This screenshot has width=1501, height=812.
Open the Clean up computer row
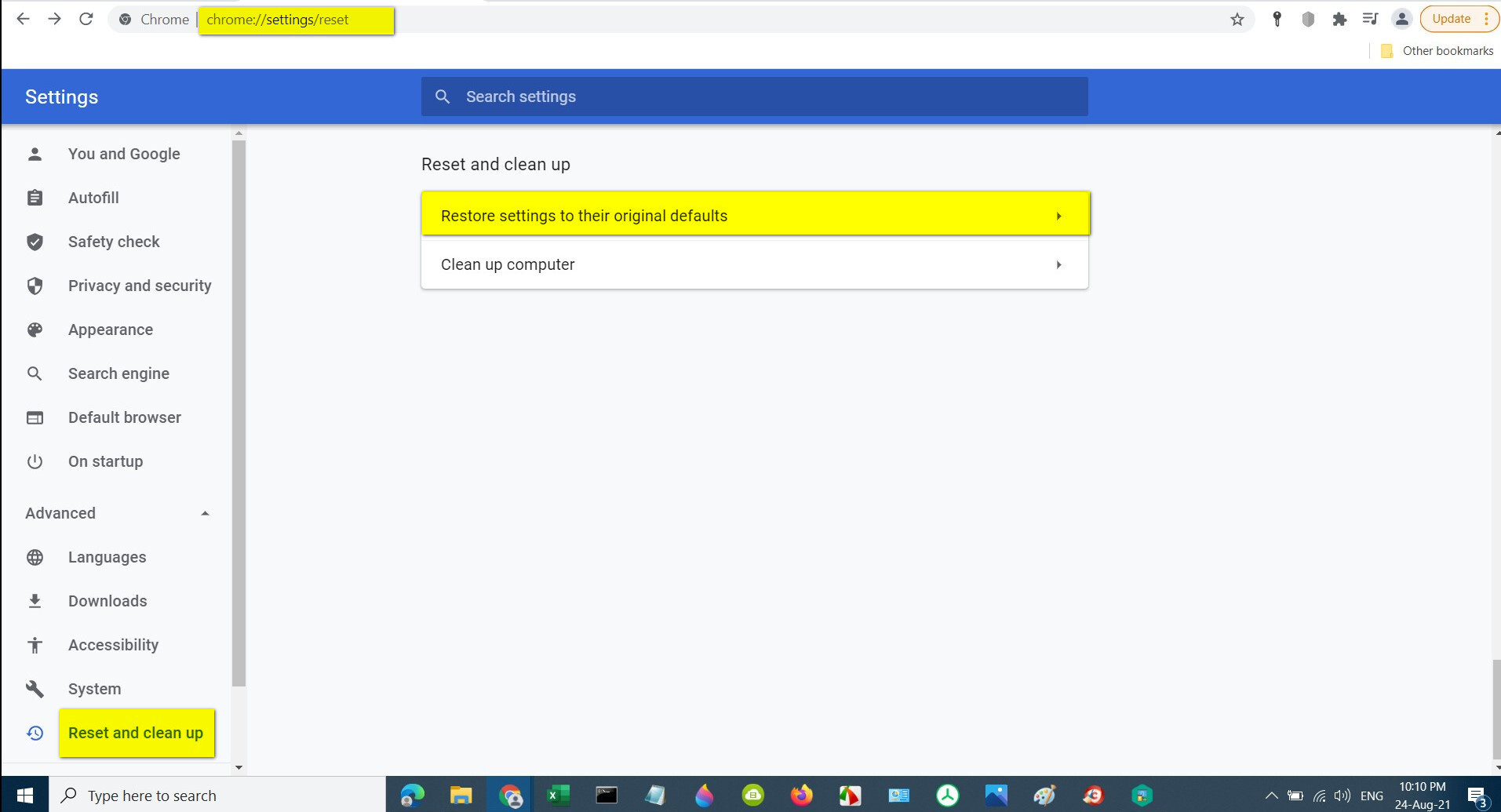(x=755, y=264)
